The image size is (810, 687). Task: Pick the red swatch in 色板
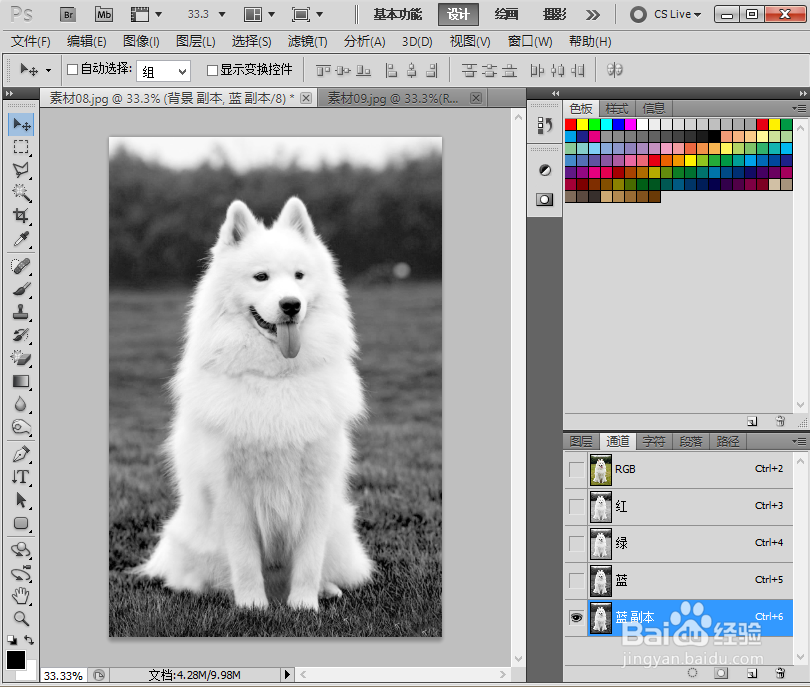coord(570,124)
